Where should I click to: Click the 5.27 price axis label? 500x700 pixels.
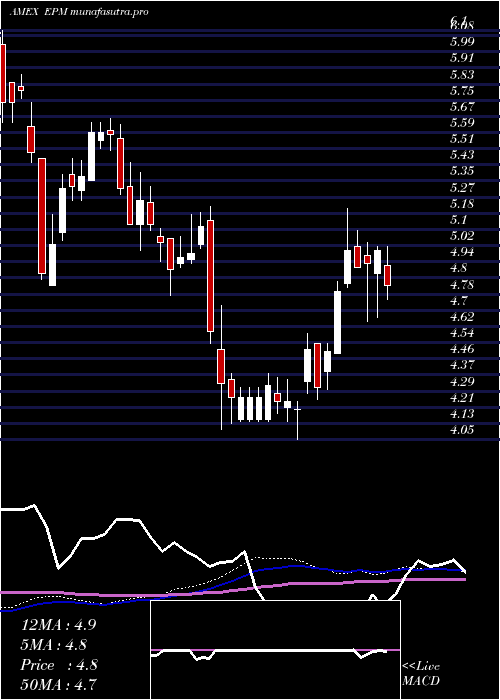tap(462, 187)
